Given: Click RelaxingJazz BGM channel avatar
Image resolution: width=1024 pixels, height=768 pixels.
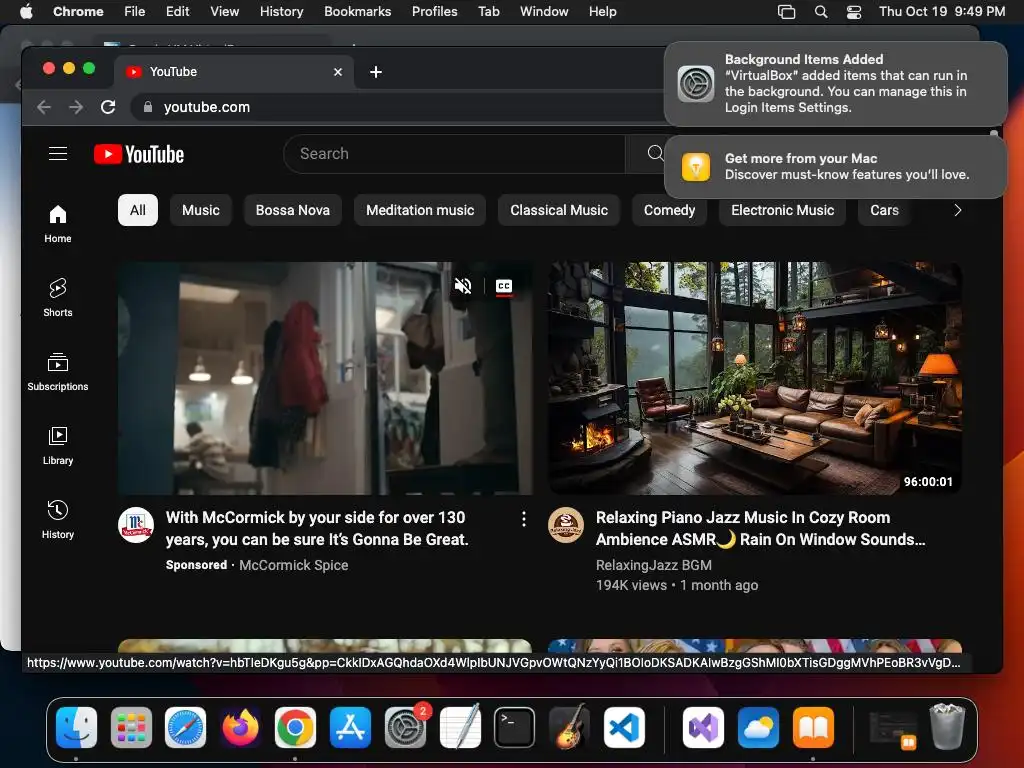Looking at the screenshot, I should pos(566,525).
